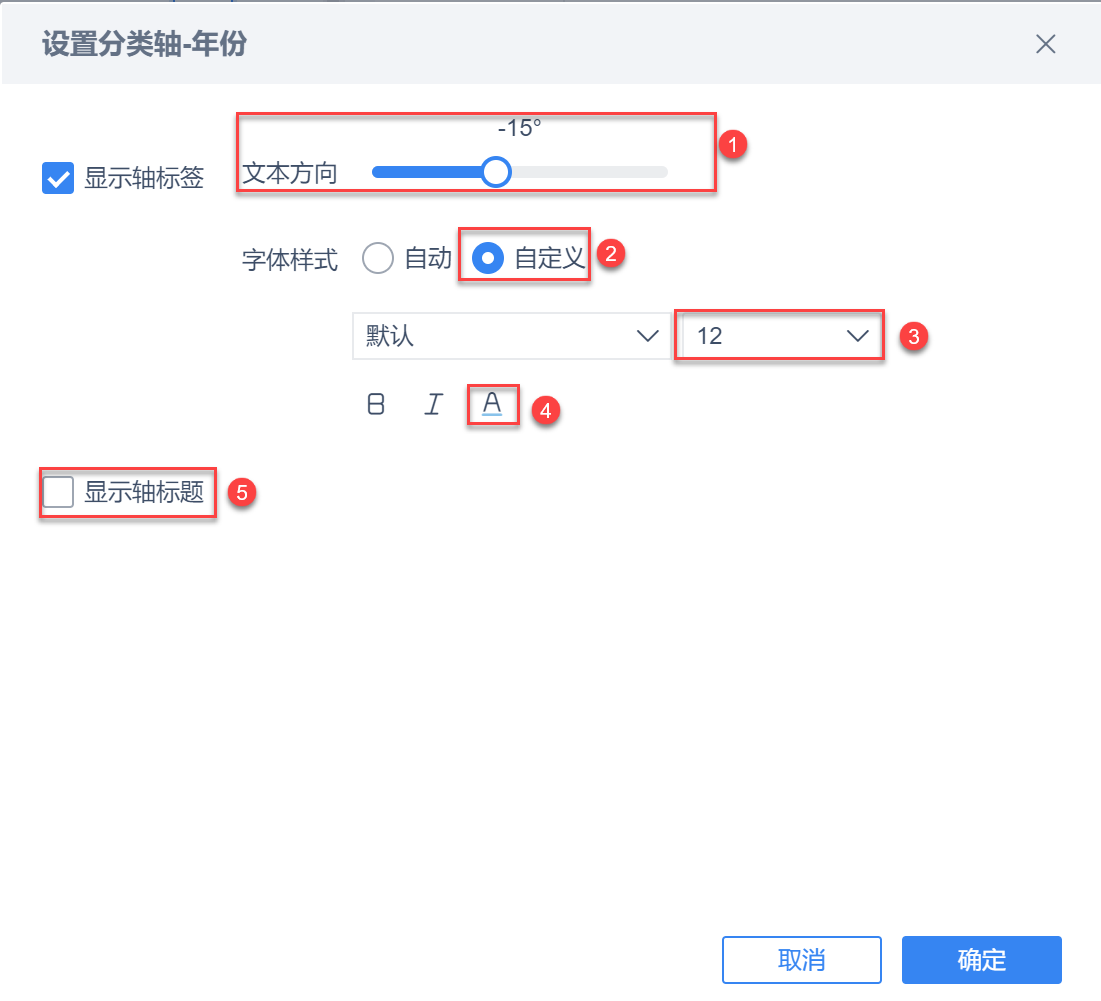Click the dialog title 设置分类轴-年份
This screenshot has height=1001, width=1101.
[144, 44]
